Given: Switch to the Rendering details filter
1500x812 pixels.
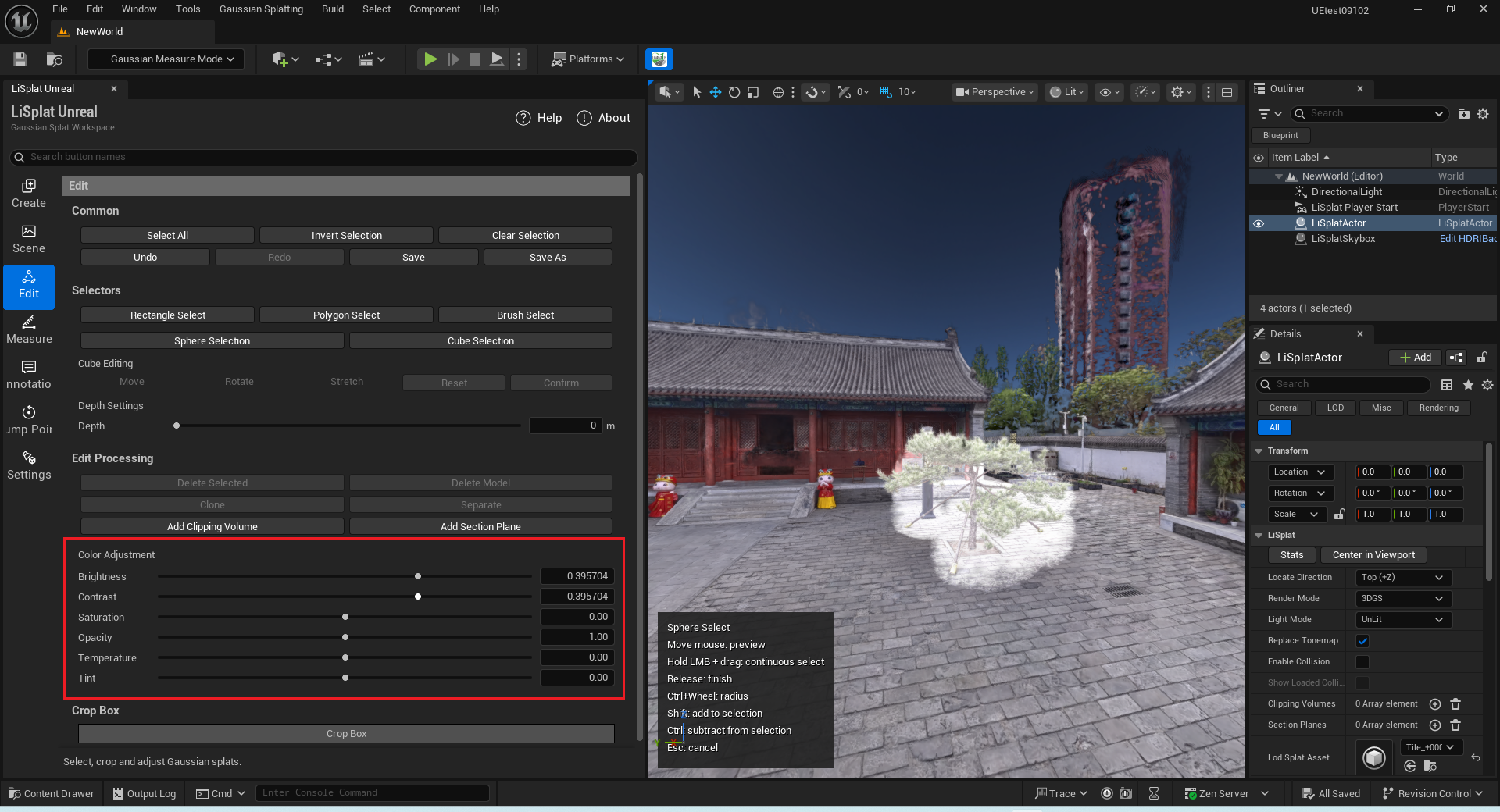Looking at the screenshot, I should [x=1438, y=408].
